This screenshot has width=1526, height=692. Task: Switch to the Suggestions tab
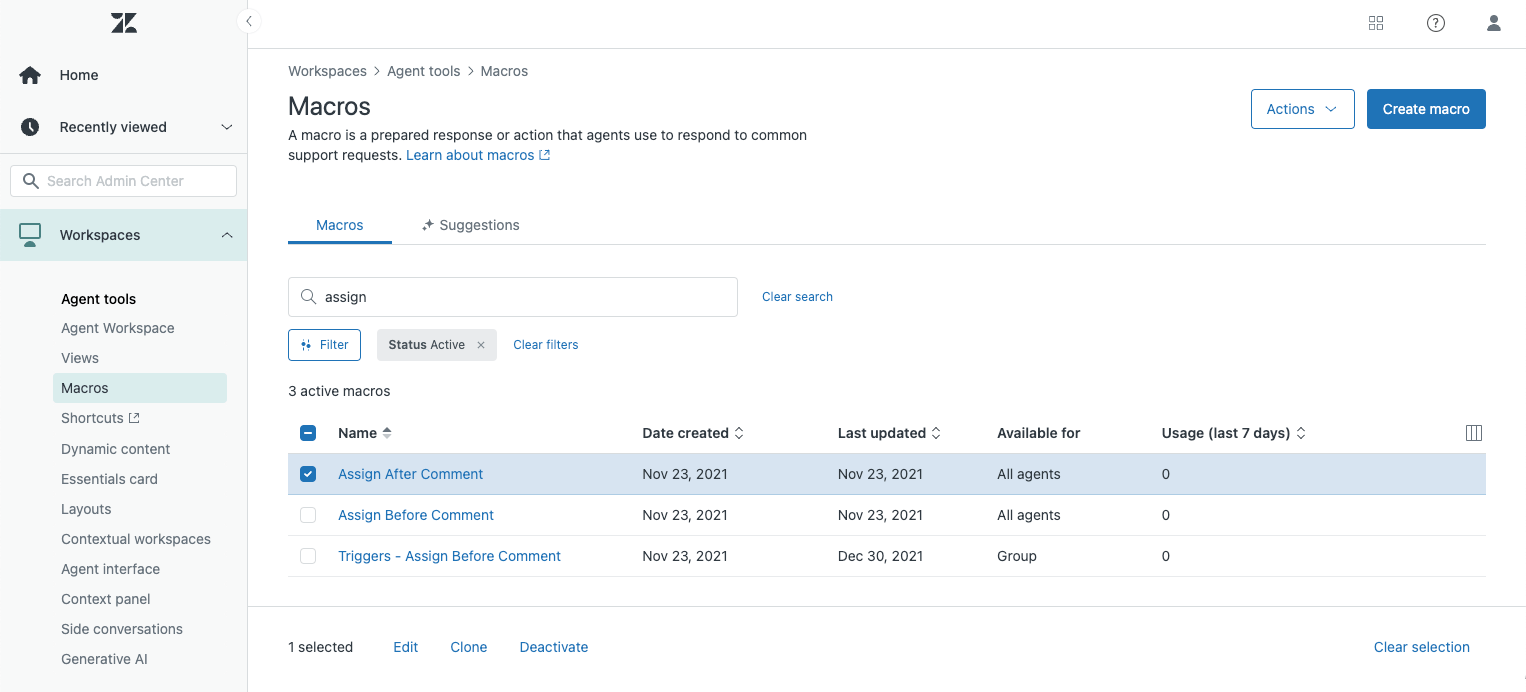(479, 224)
